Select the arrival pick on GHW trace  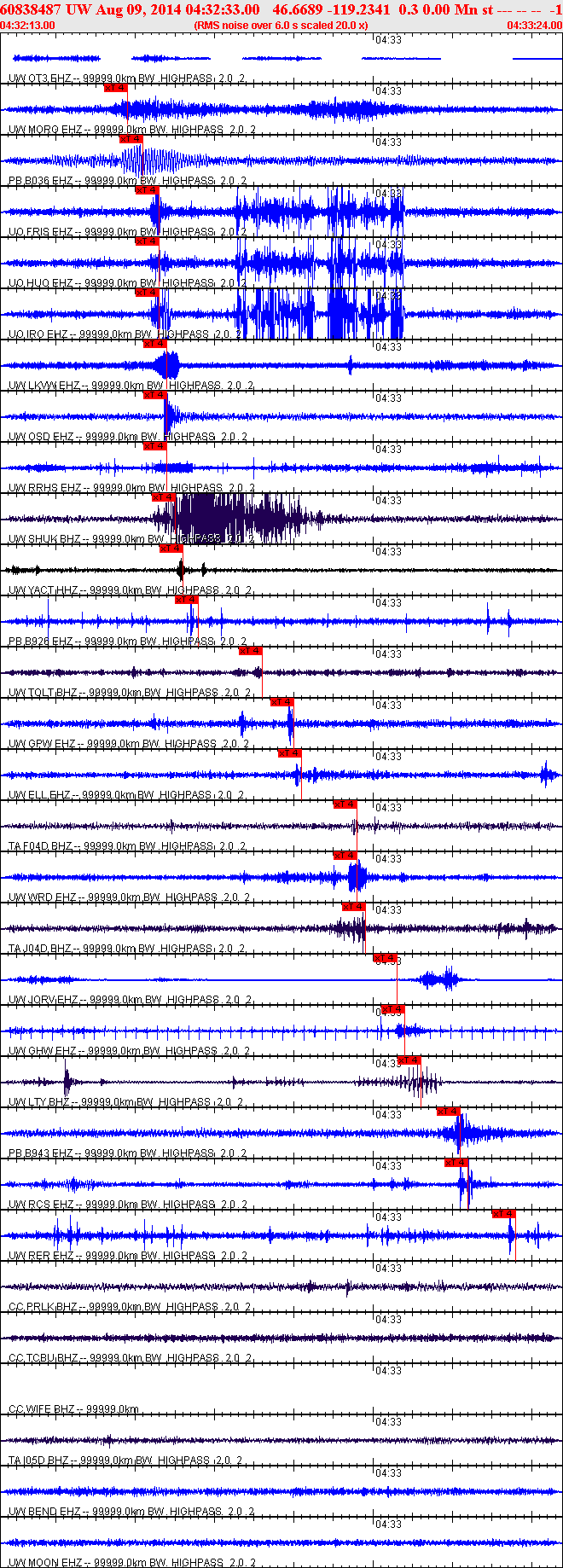392,1008
